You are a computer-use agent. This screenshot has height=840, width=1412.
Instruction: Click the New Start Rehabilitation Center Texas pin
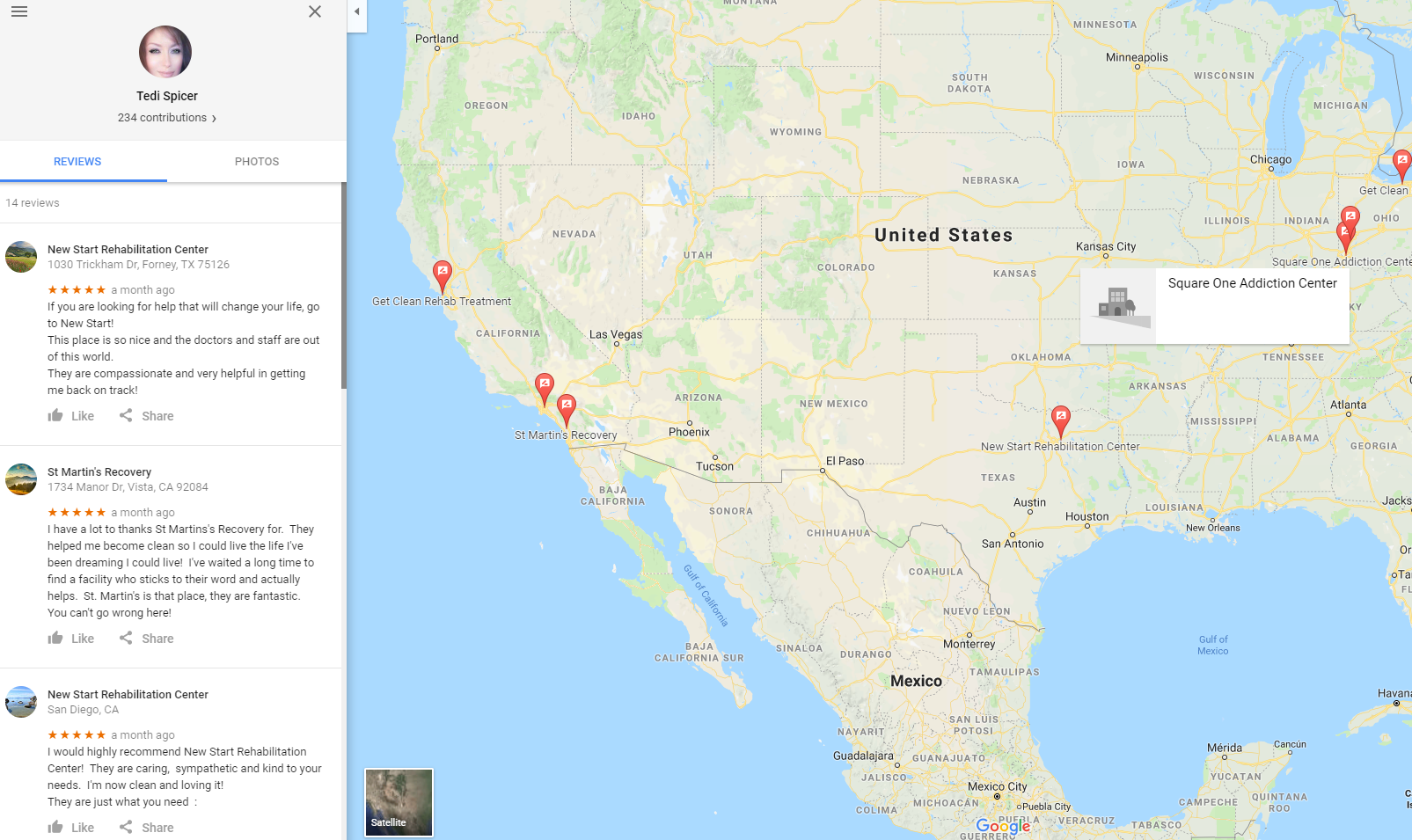(1061, 421)
